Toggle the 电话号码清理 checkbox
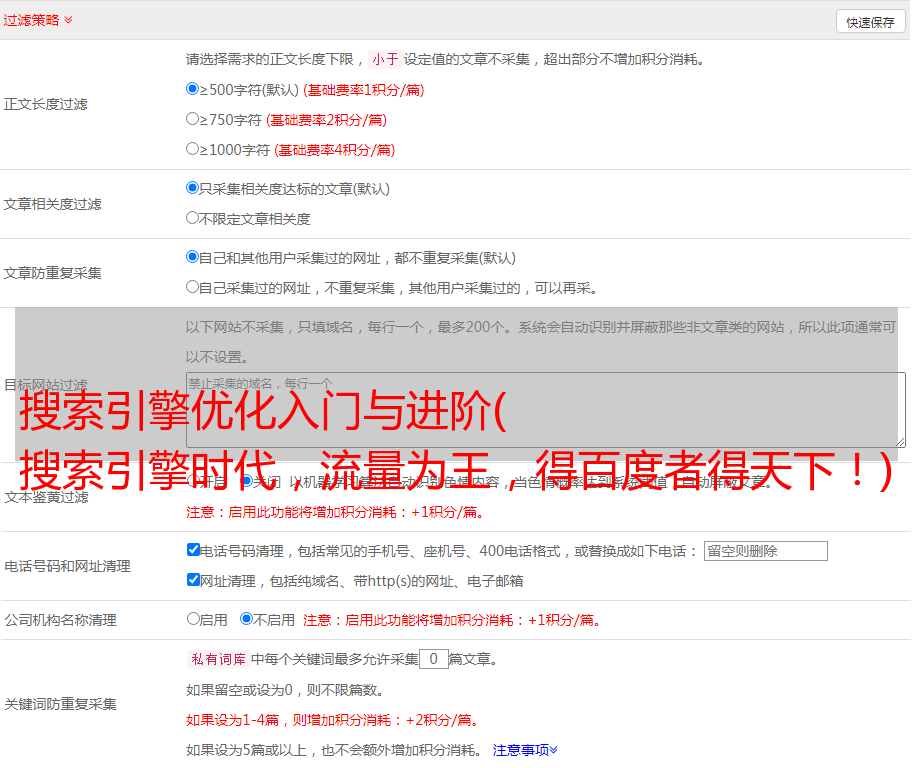 (x=193, y=550)
